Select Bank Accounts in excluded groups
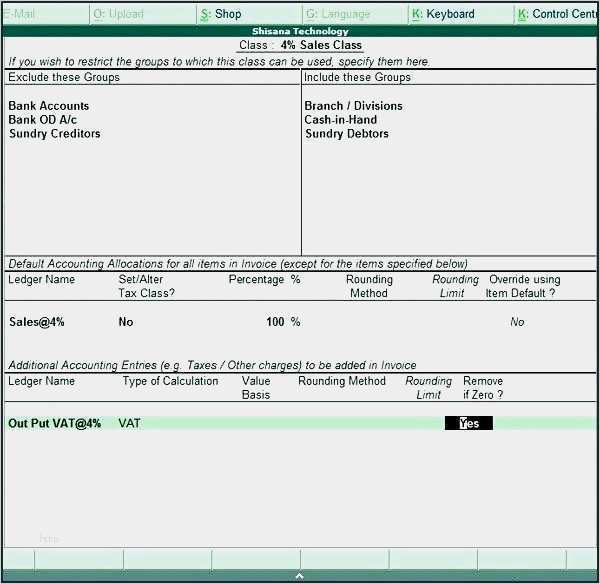This screenshot has width=600, height=584. 49,106
